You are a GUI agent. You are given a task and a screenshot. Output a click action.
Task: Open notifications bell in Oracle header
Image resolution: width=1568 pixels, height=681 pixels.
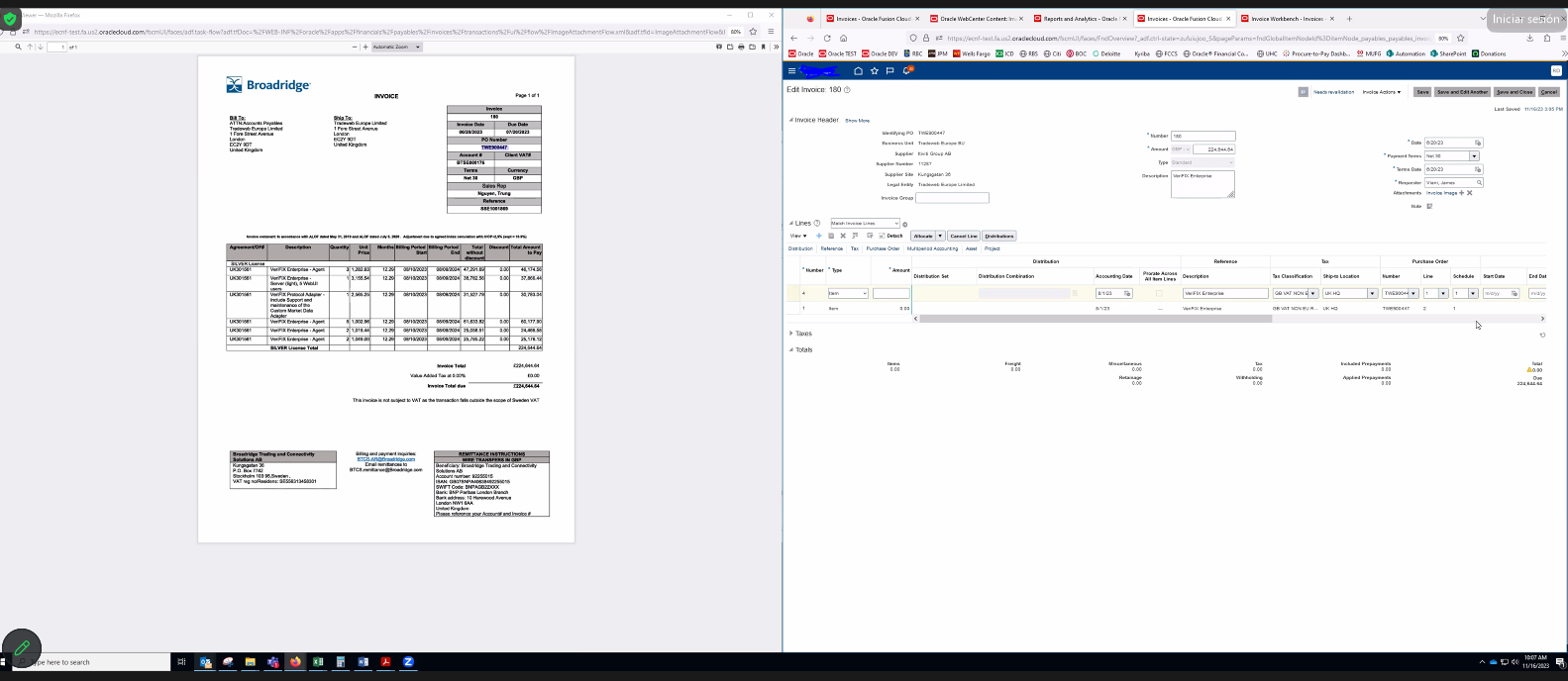click(907, 71)
